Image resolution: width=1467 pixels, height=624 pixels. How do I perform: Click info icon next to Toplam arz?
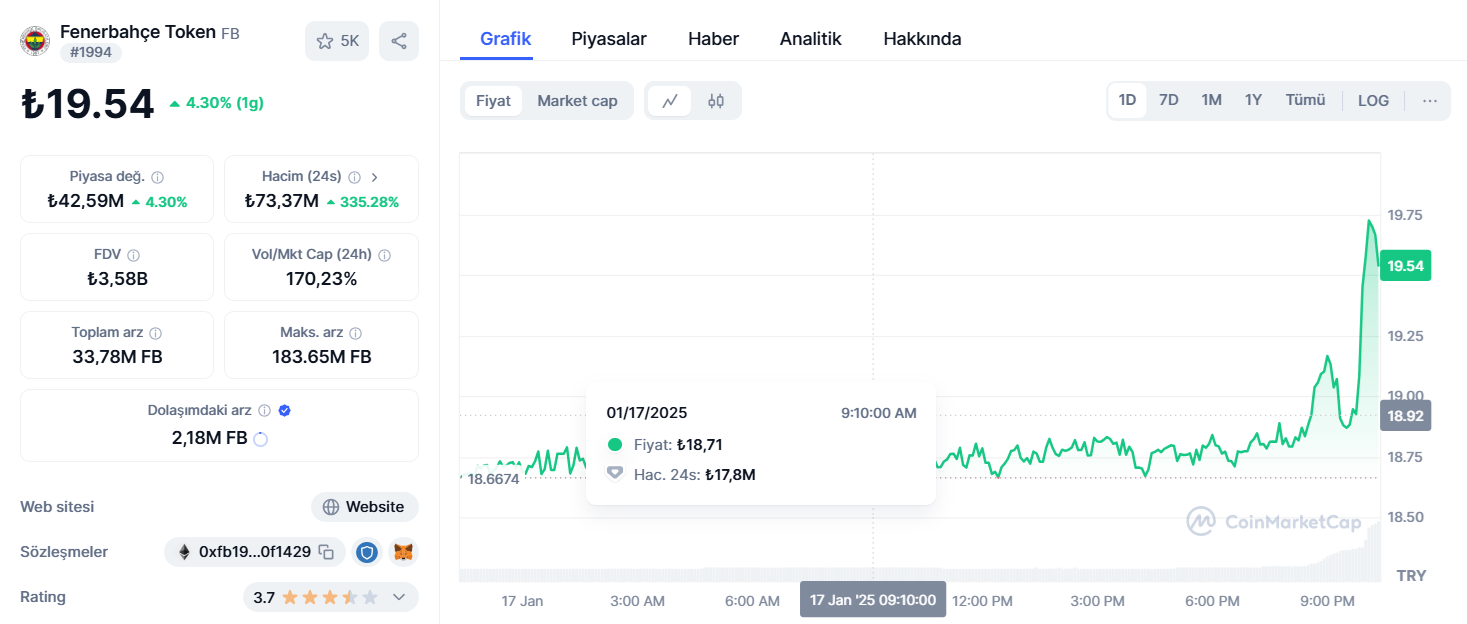[155, 333]
